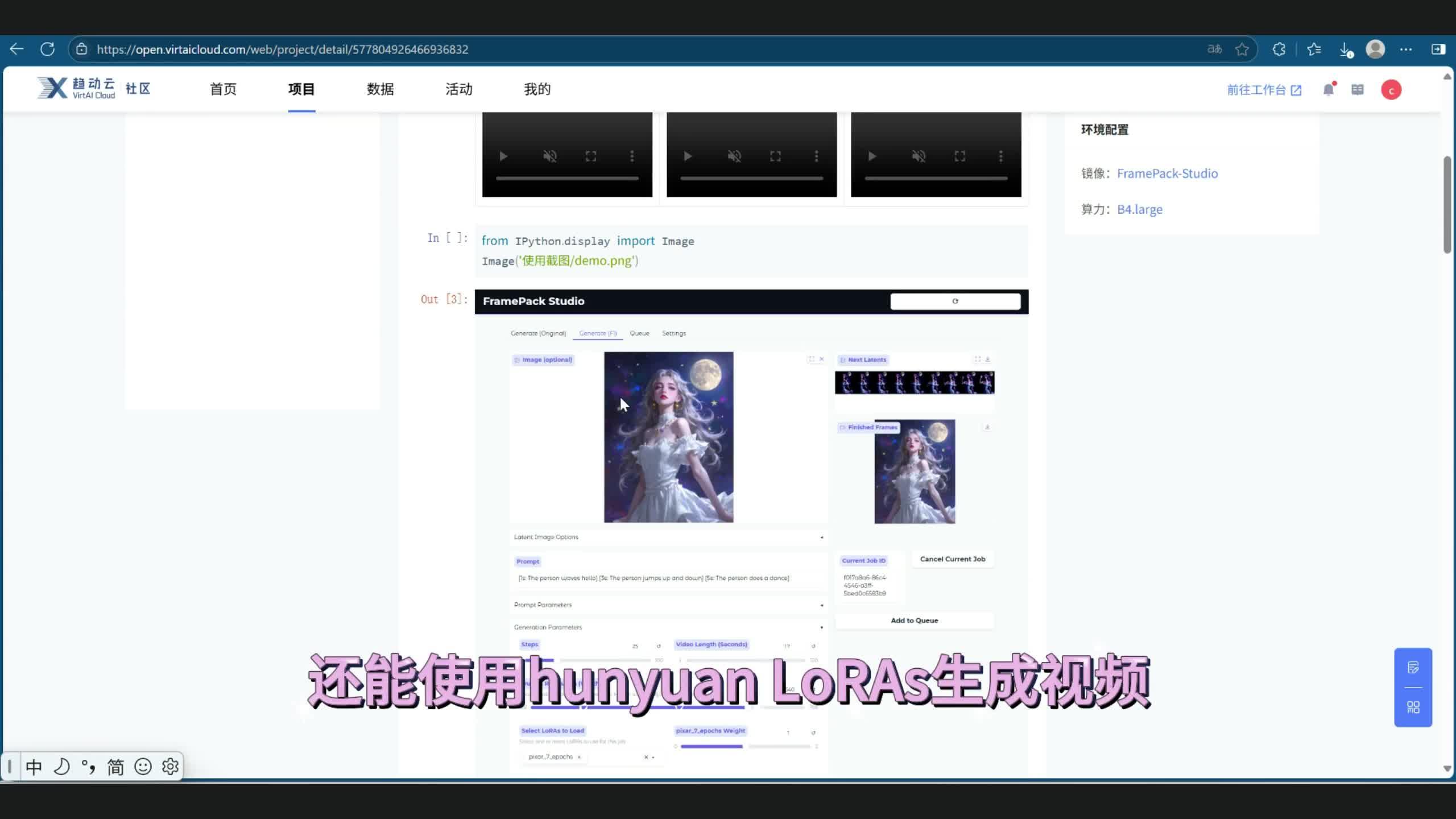Screen dimensions: 1456x819
Task: Open the 数据 menu in the navigation bar
Action: click(379, 89)
